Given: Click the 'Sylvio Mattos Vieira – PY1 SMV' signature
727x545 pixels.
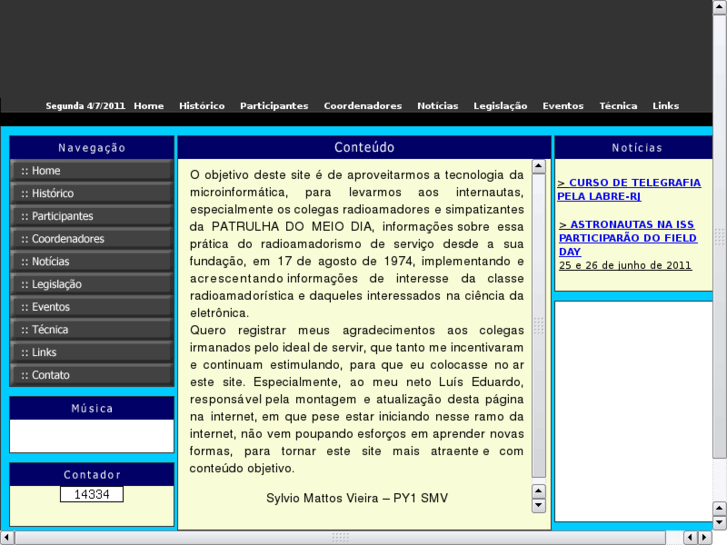Looking at the screenshot, I should click(x=357, y=498).
